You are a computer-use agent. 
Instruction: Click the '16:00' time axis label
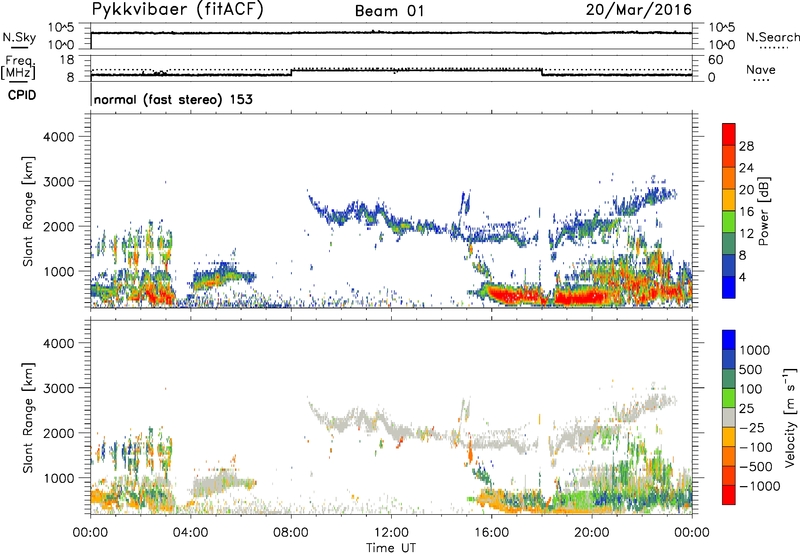[491, 533]
